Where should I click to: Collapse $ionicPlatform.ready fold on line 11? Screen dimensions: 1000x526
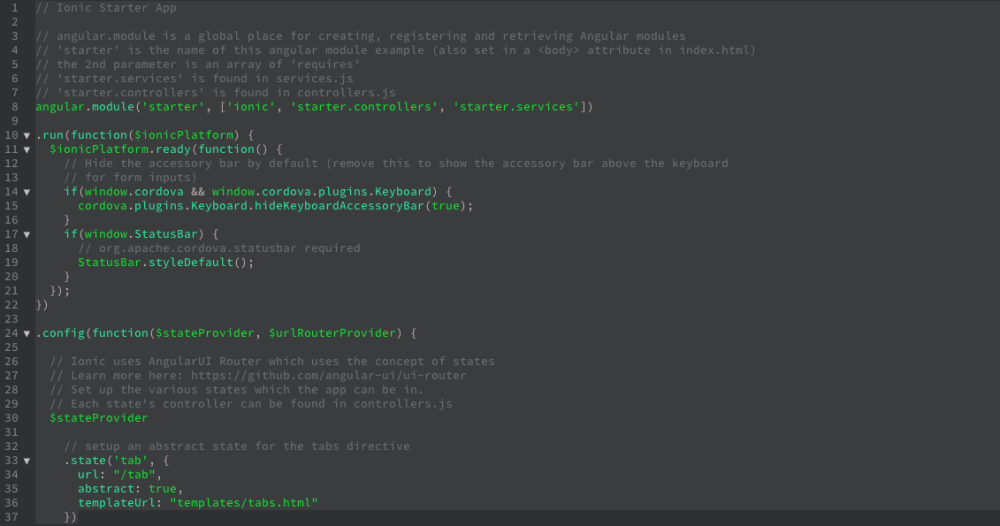27,149
